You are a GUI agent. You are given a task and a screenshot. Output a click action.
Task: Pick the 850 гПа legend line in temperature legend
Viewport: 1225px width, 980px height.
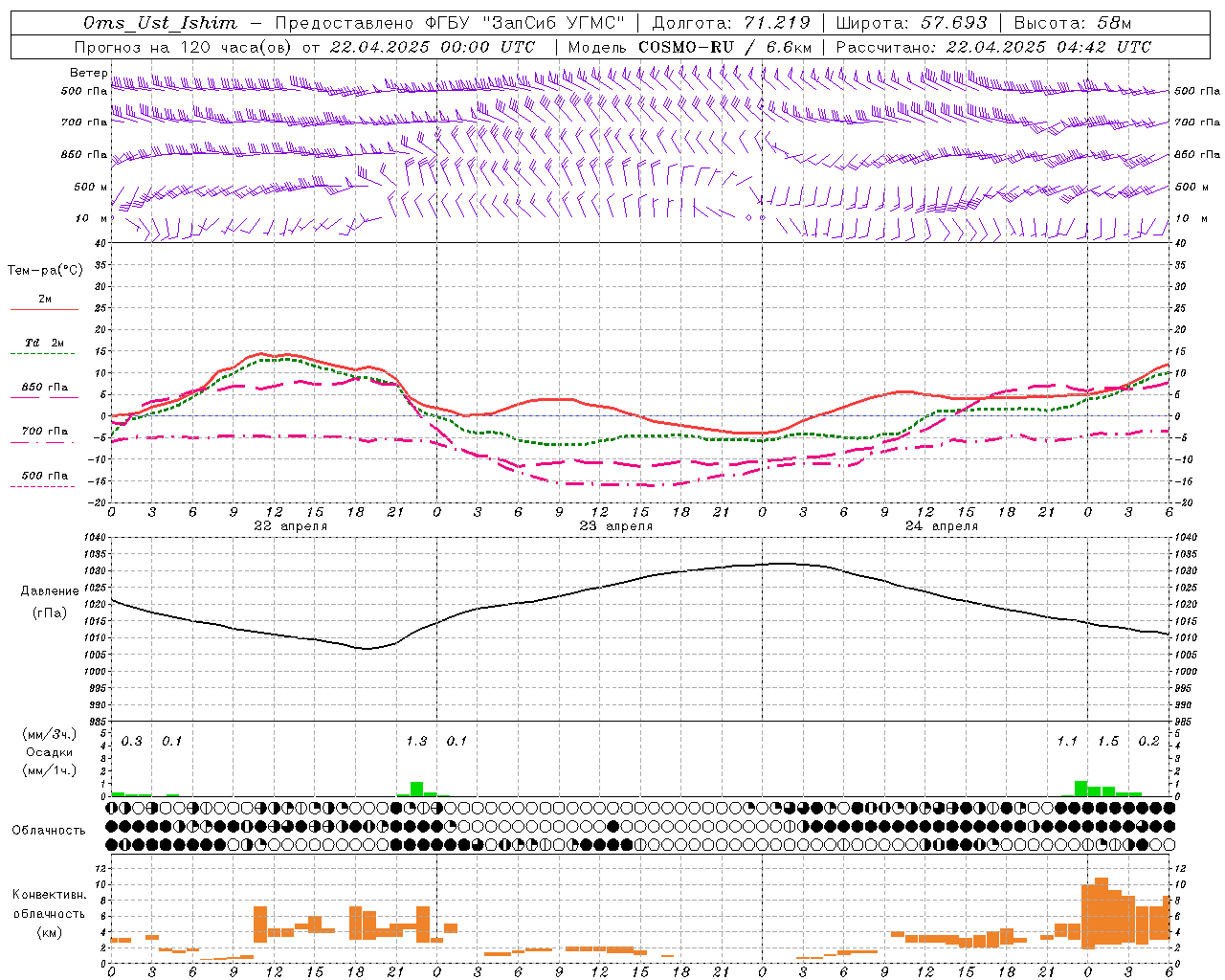click(x=44, y=397)
